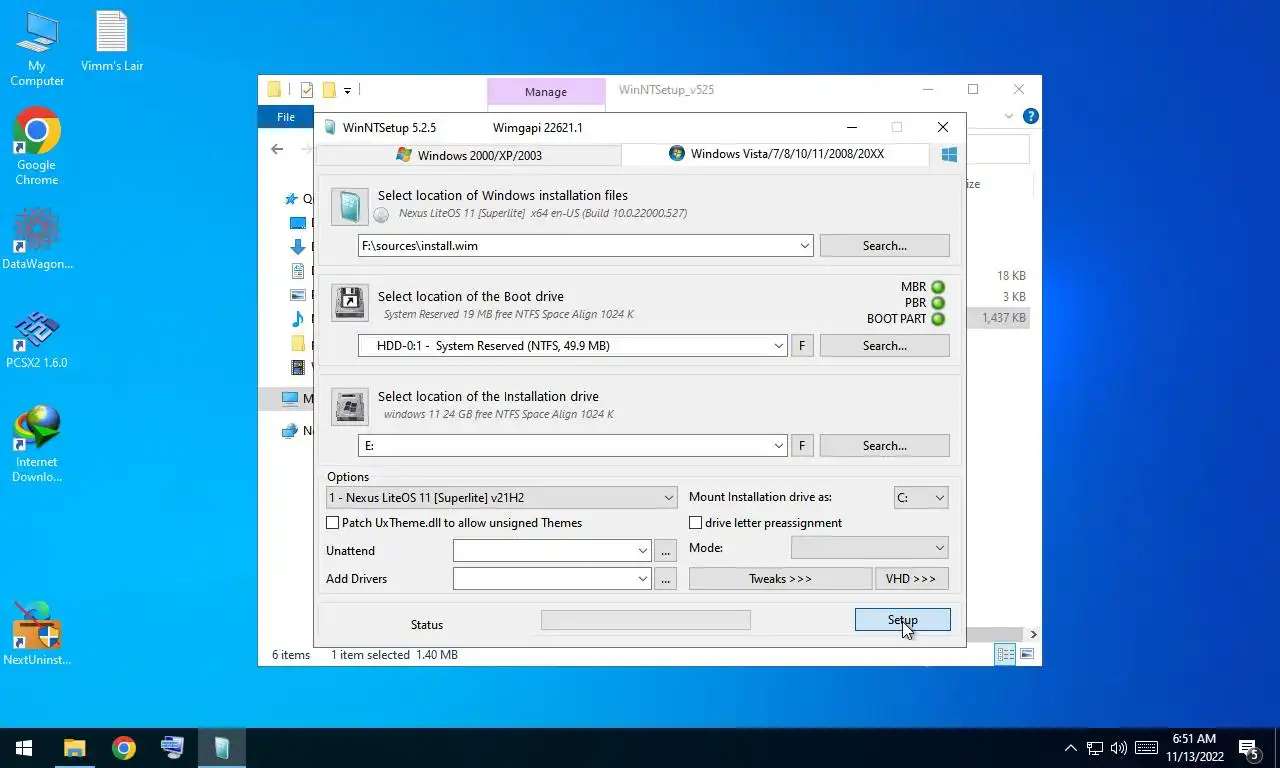Click Search for Windows installation files
This screenshot has width=1280, height=768.
pos(884,246)
